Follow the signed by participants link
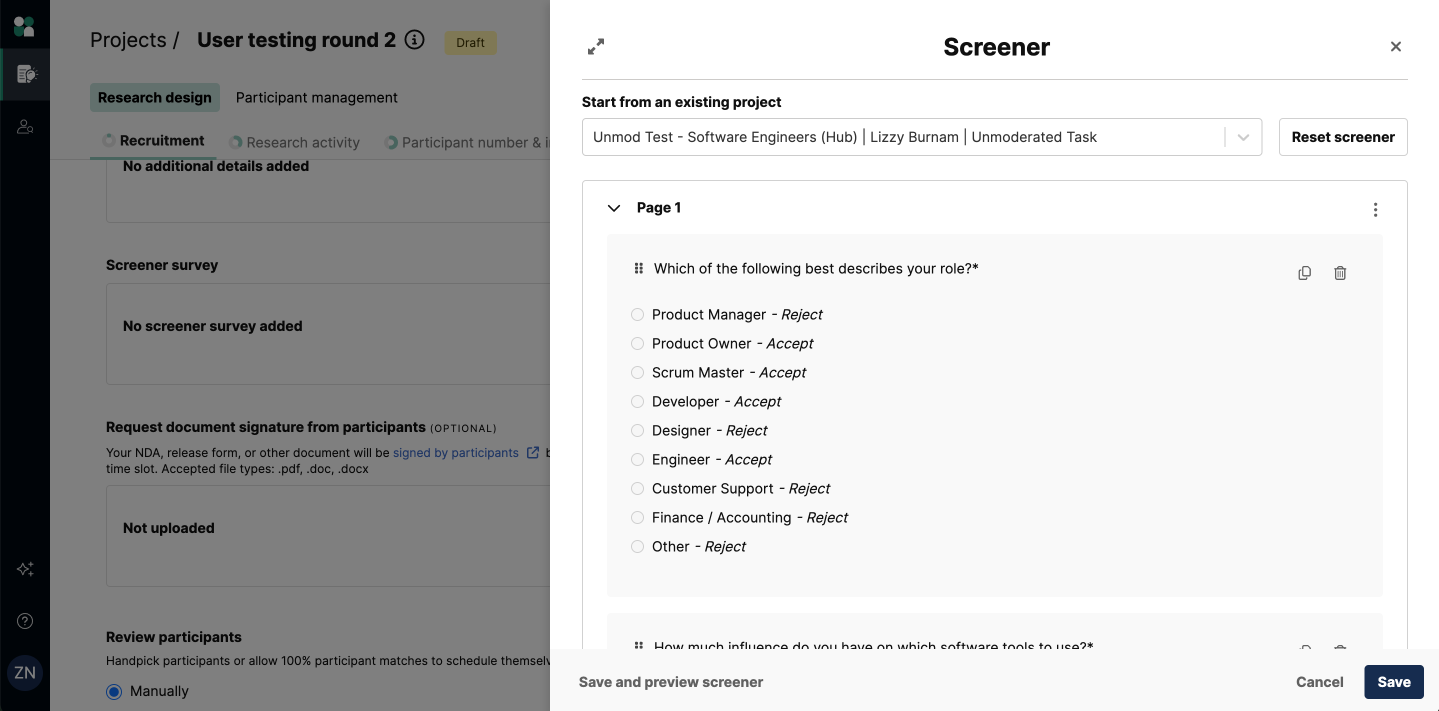This screenshot has height=711, width=1439. 456,453
